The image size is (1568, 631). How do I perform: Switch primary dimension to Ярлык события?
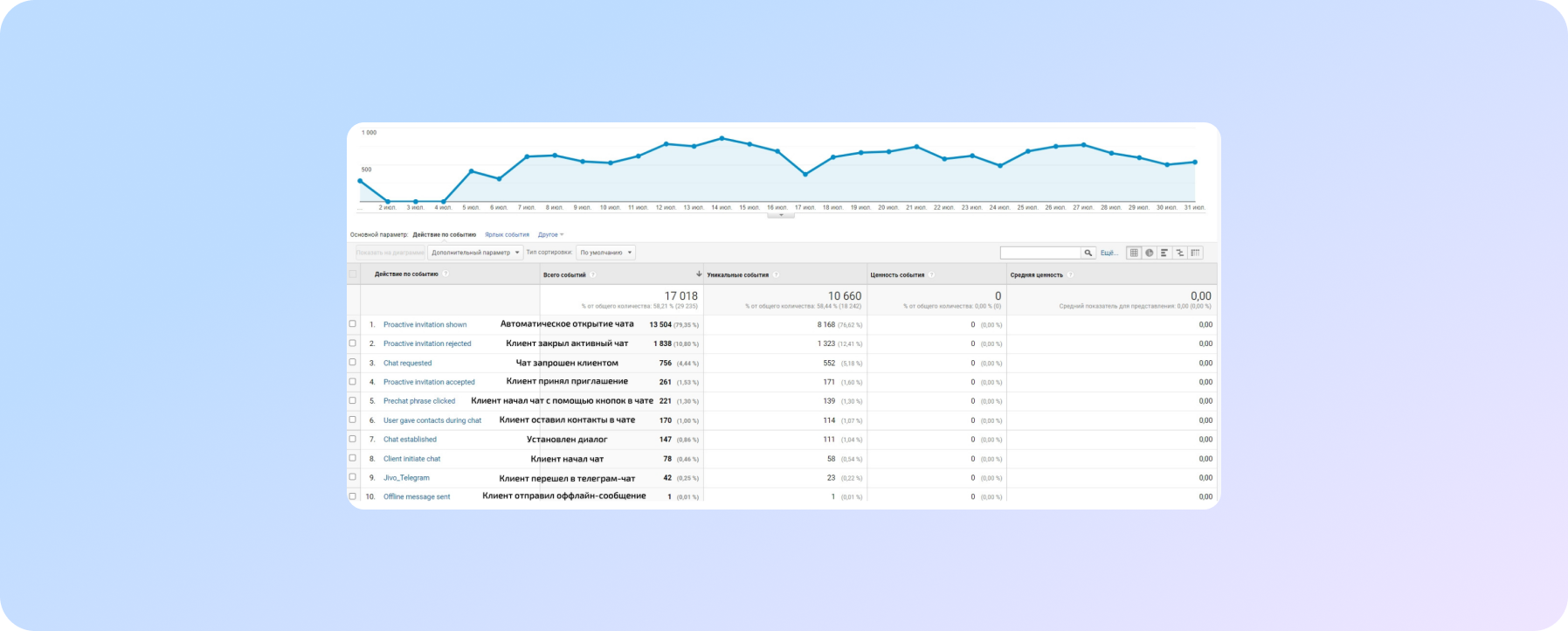(507, 234)
